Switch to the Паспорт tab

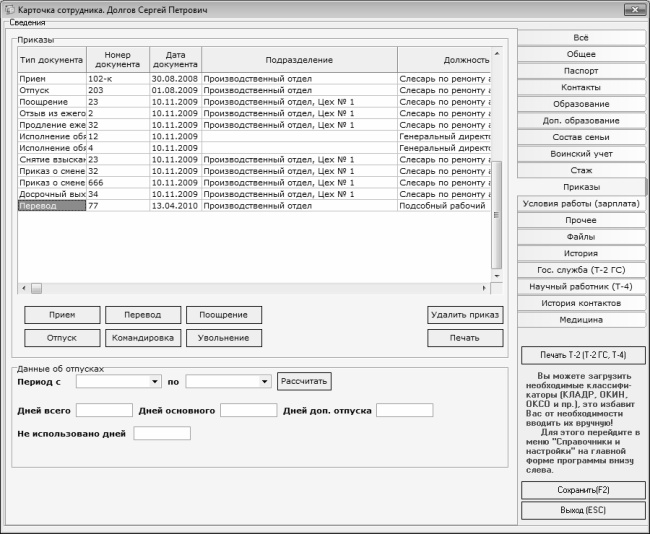pos(581,71)
